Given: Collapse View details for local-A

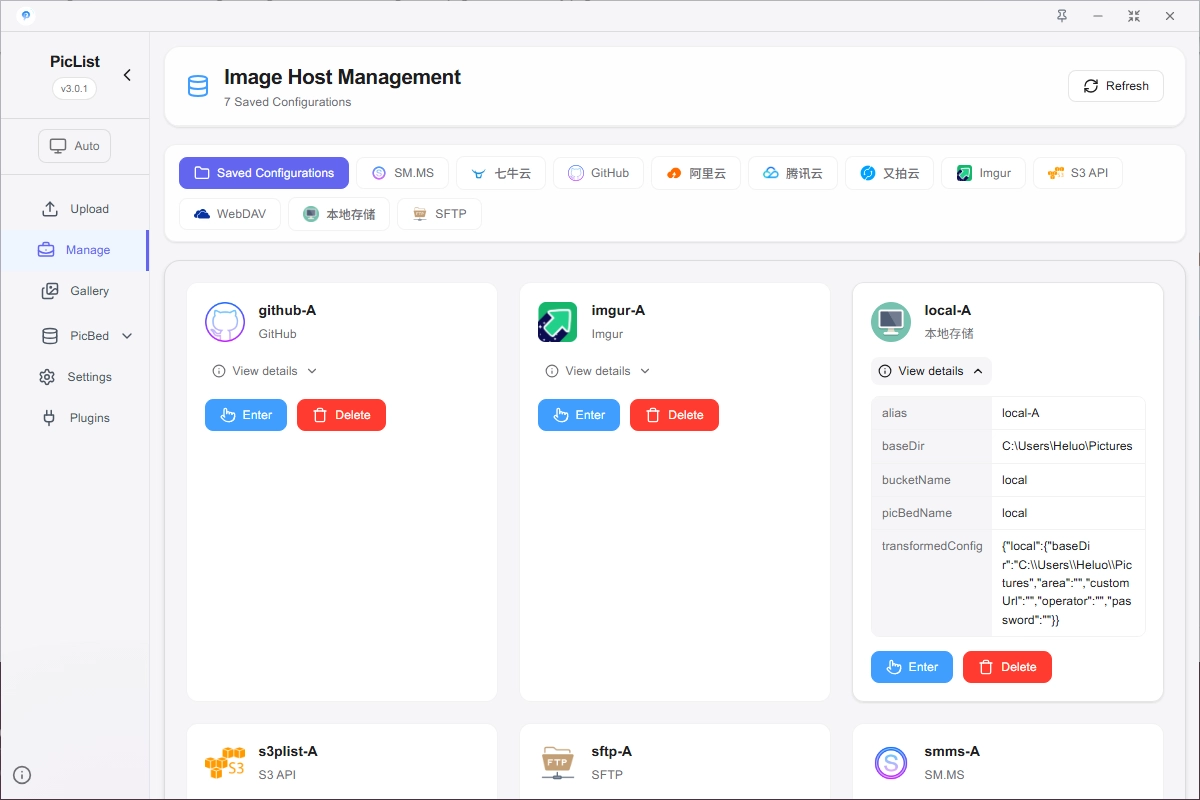Looking at the screenshot, I should click(931, 371).
